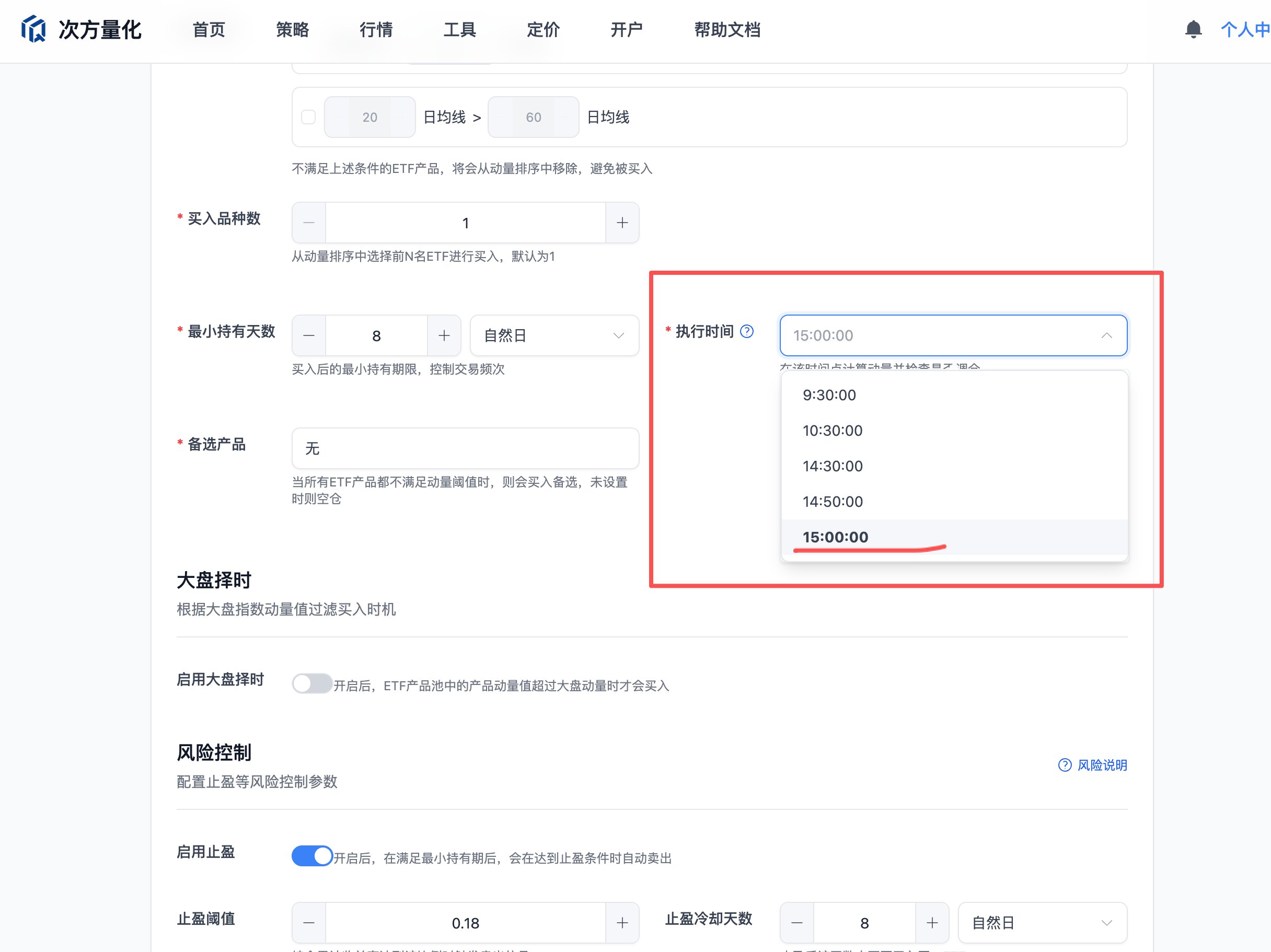The image size is (1271, 952).
Task: Open the 行情 menu item
Action: click(x=376, y=30)
